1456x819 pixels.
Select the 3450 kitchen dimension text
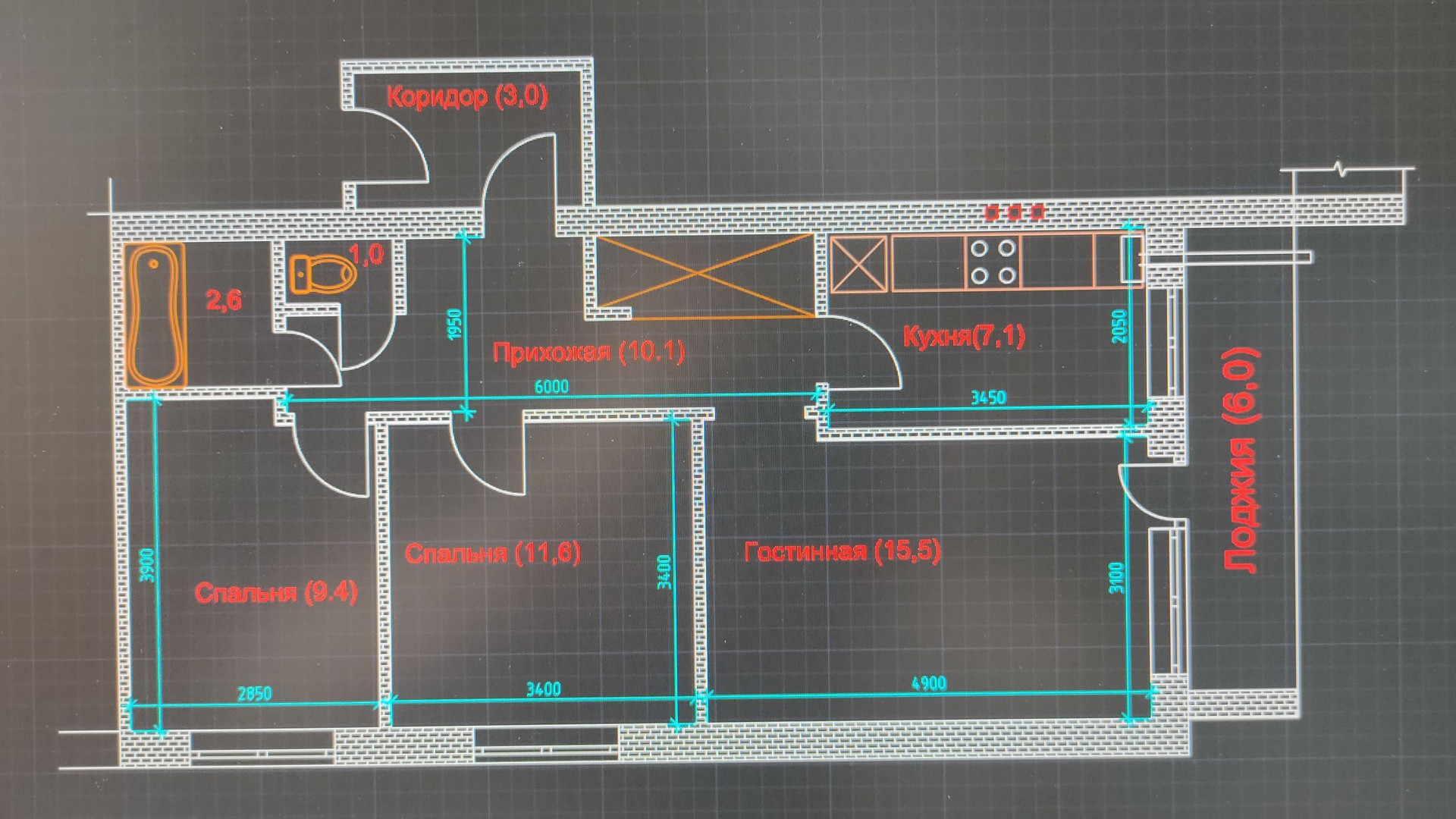988,398
